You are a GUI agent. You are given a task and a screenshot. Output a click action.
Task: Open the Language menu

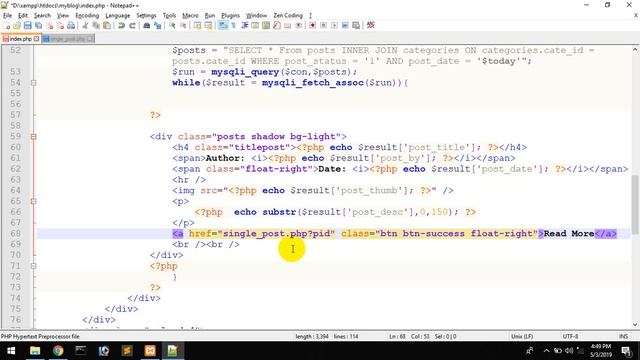(x=118, y=16)
